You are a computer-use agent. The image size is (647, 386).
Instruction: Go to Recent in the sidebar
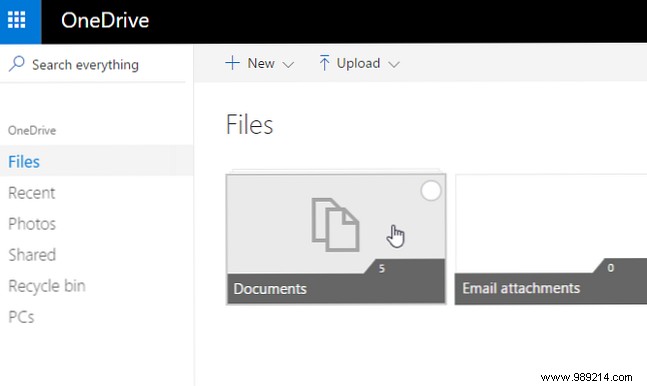(31, 193)
